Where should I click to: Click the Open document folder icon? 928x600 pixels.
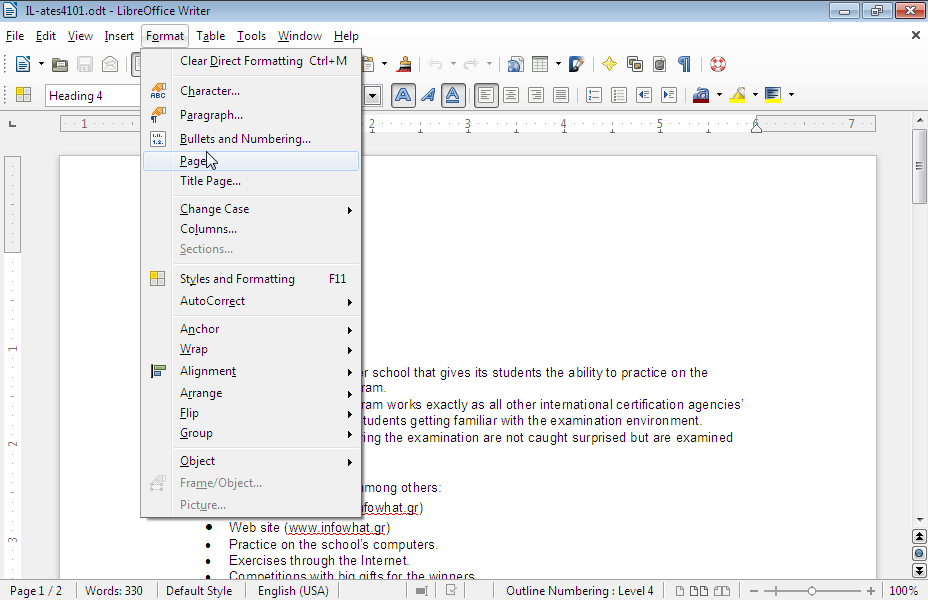coord(60,64)
